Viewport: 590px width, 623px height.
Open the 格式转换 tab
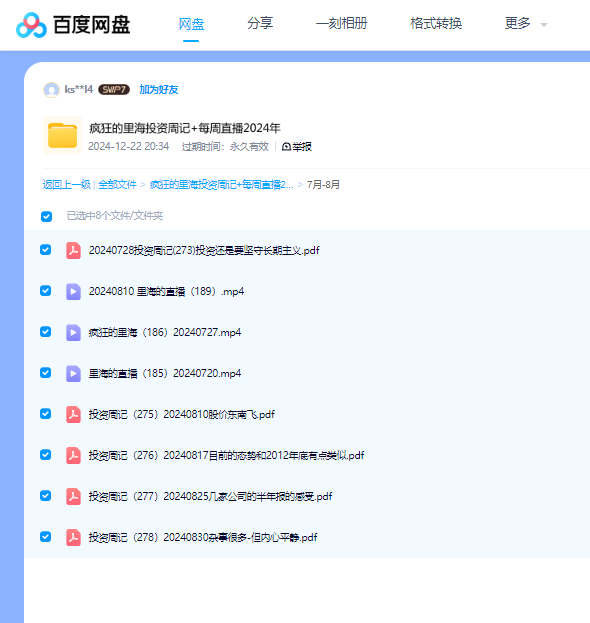(x=436, y=23)
